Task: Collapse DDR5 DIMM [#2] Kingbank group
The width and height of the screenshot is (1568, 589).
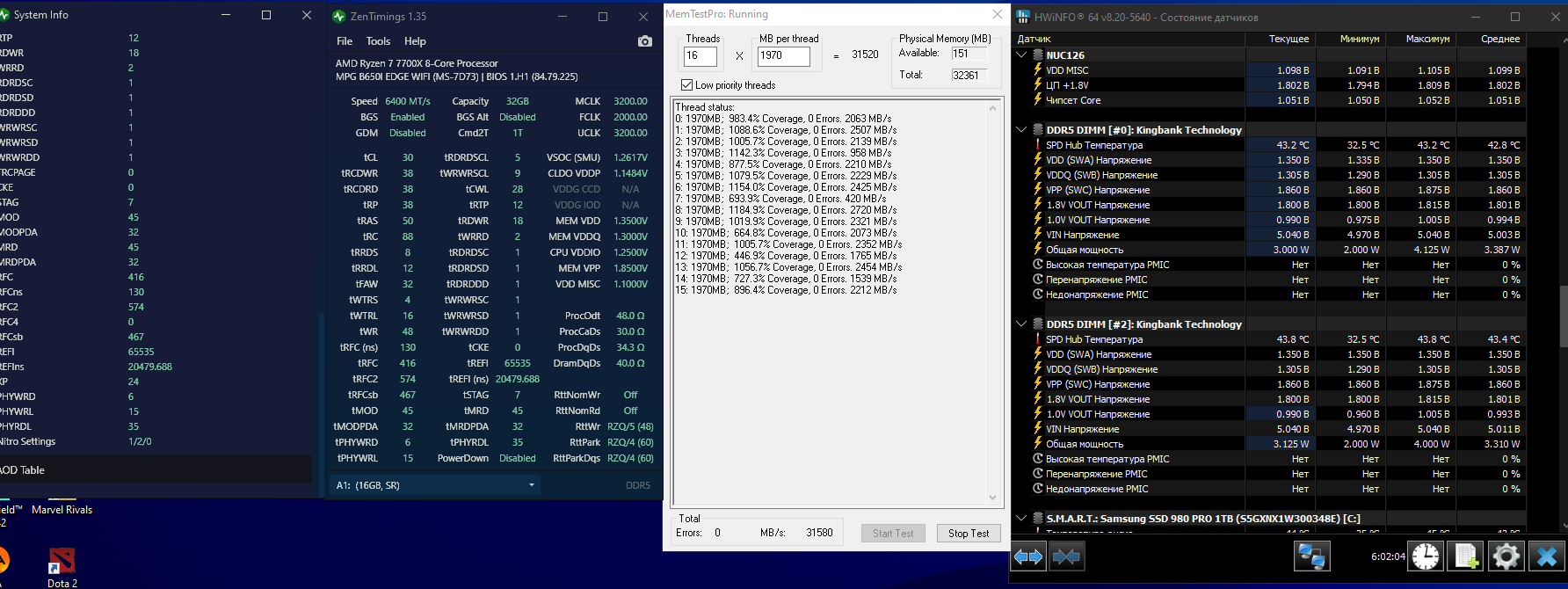Action: click(x=1021, y=324)
